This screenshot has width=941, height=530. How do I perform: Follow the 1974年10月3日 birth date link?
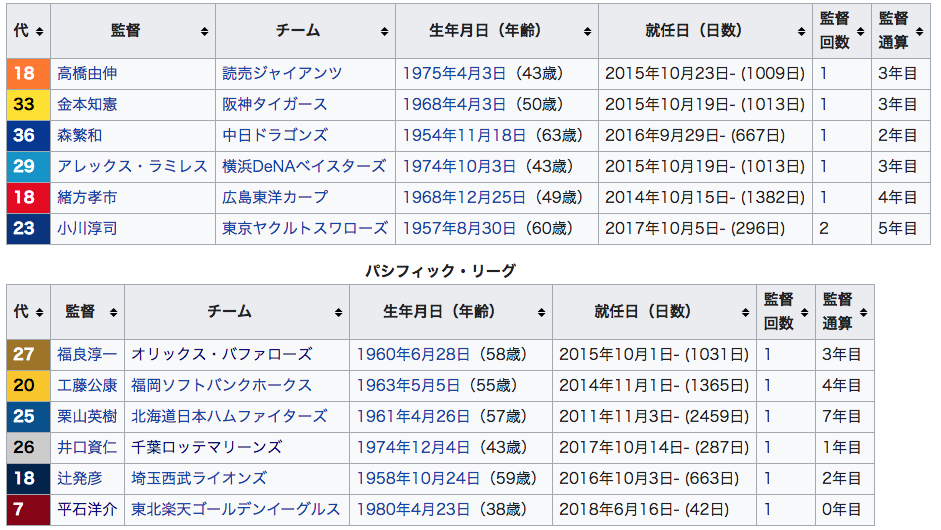click(x=459, y=166)
